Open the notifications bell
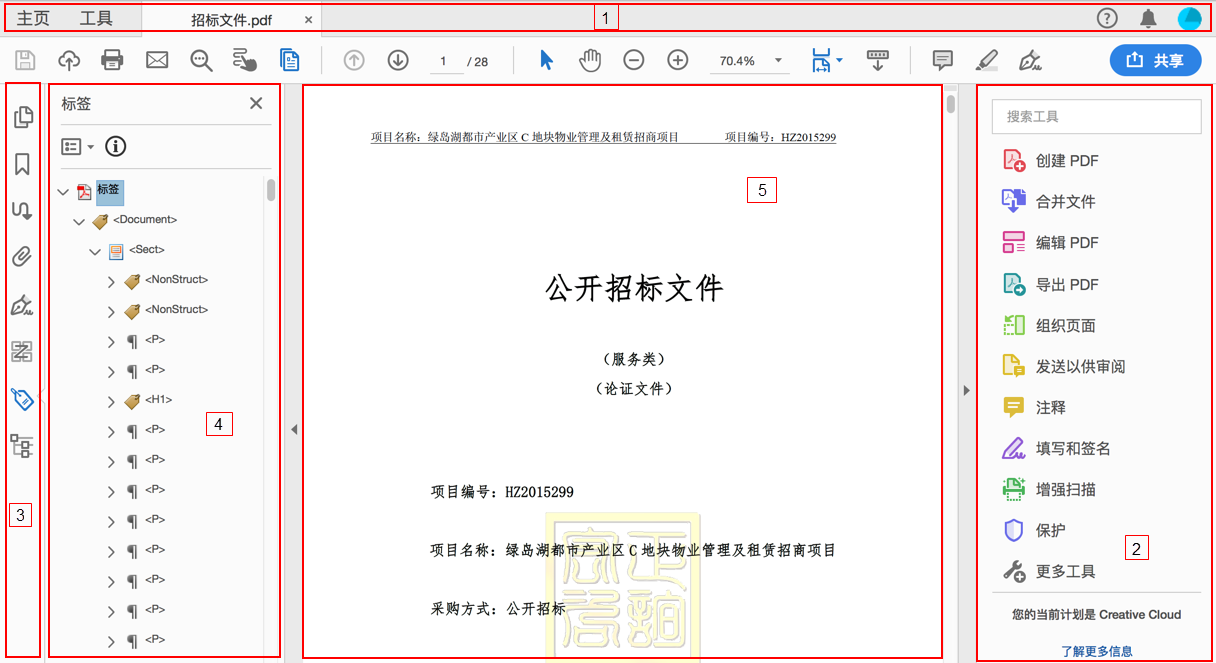Screen dimensions: 1216x663 pyautogui.click(x=1148, y=18)
